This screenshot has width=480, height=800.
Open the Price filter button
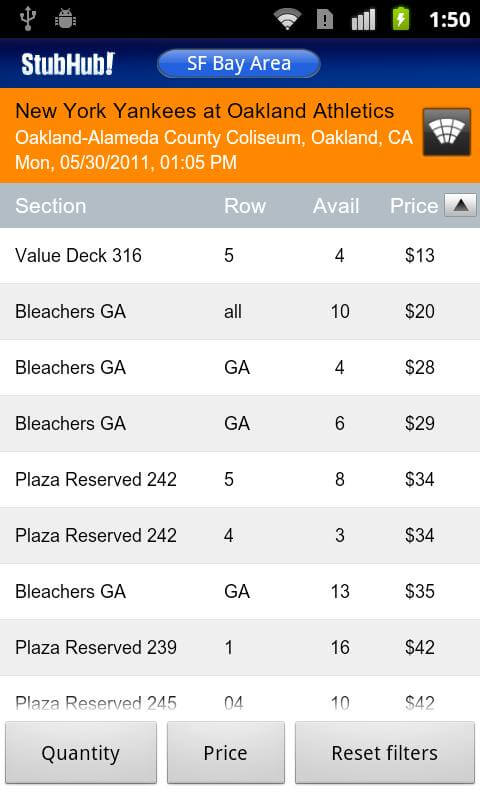[x=225, y=753]
